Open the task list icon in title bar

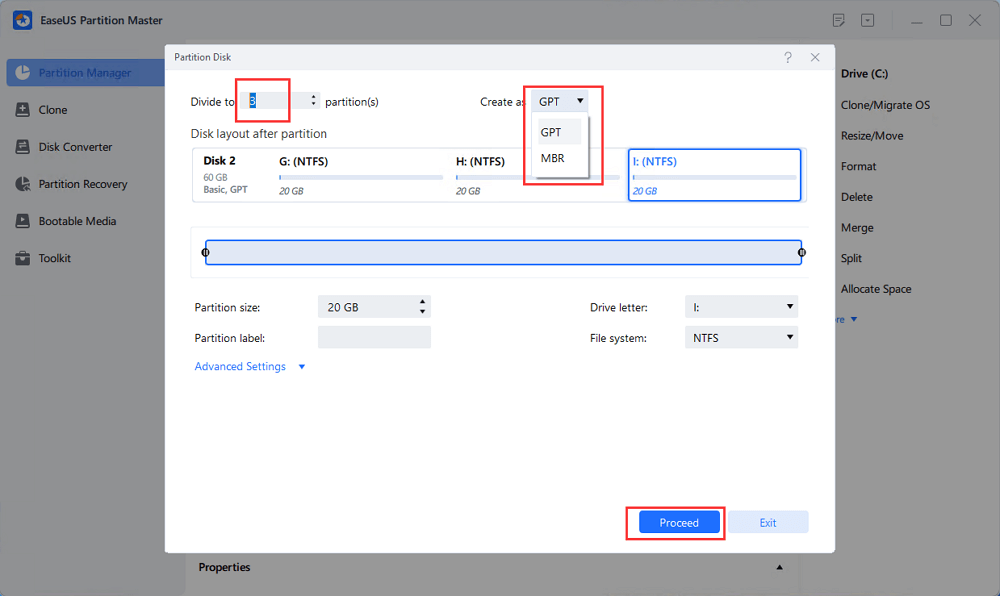pyautogui.click(x=839, y=20)
